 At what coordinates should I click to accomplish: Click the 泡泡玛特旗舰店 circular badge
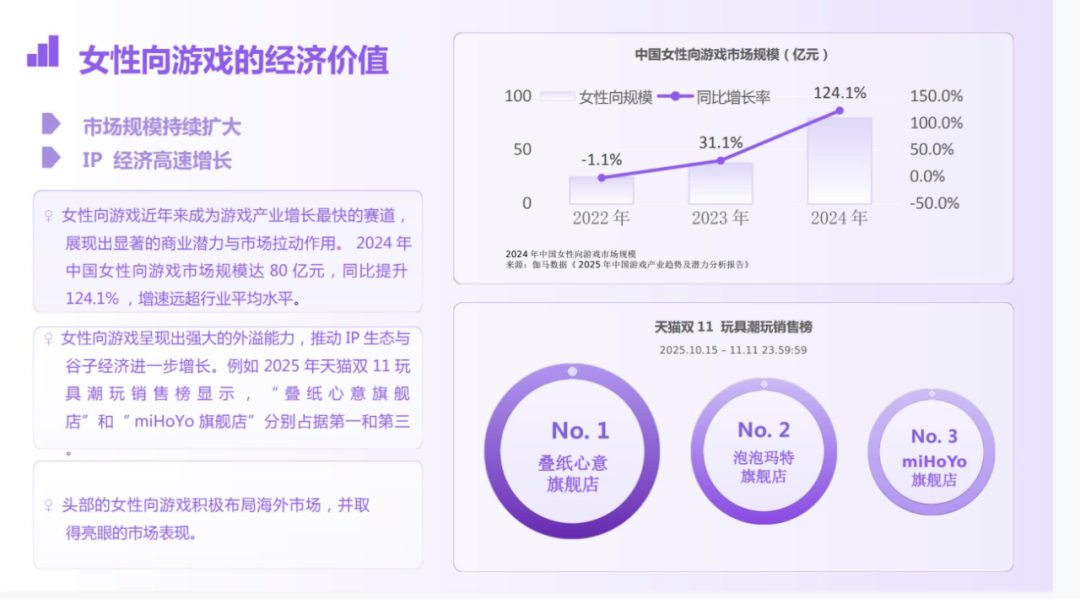(x=765, y=452)
